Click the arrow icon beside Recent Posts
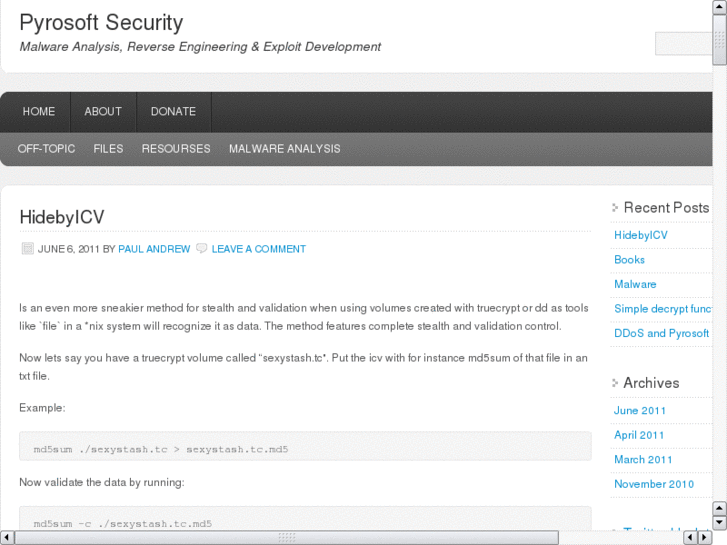 pos(615,208)
